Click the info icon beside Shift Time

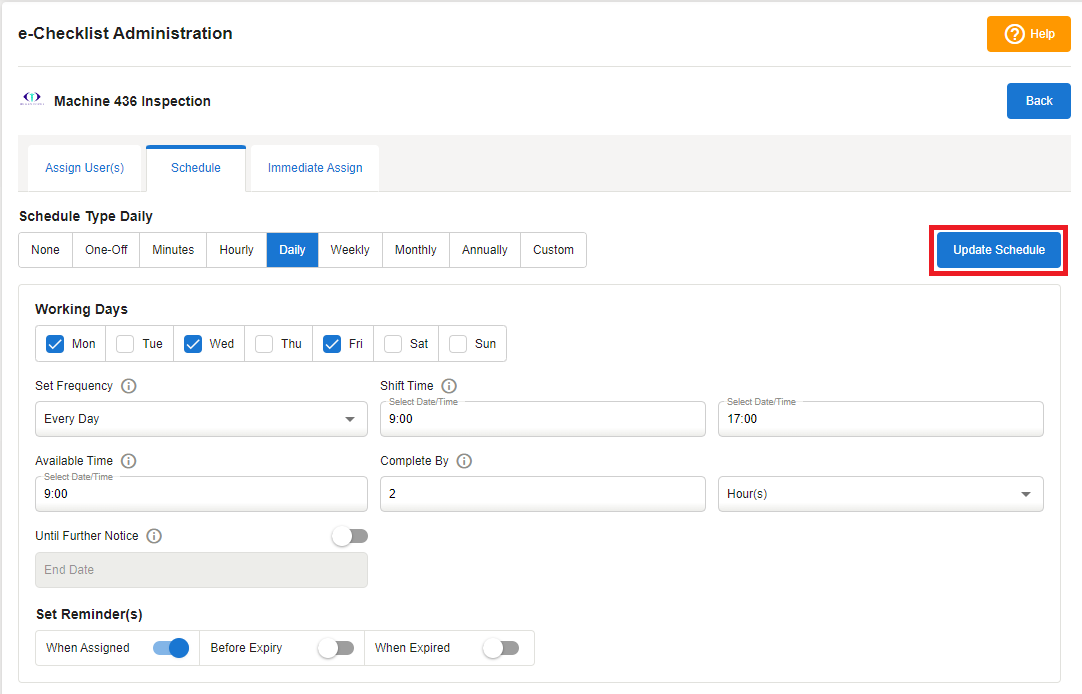click(449, 386)
